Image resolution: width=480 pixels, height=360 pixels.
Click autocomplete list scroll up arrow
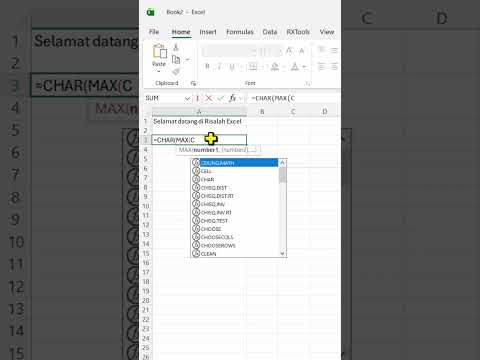[x=282, y=163]
